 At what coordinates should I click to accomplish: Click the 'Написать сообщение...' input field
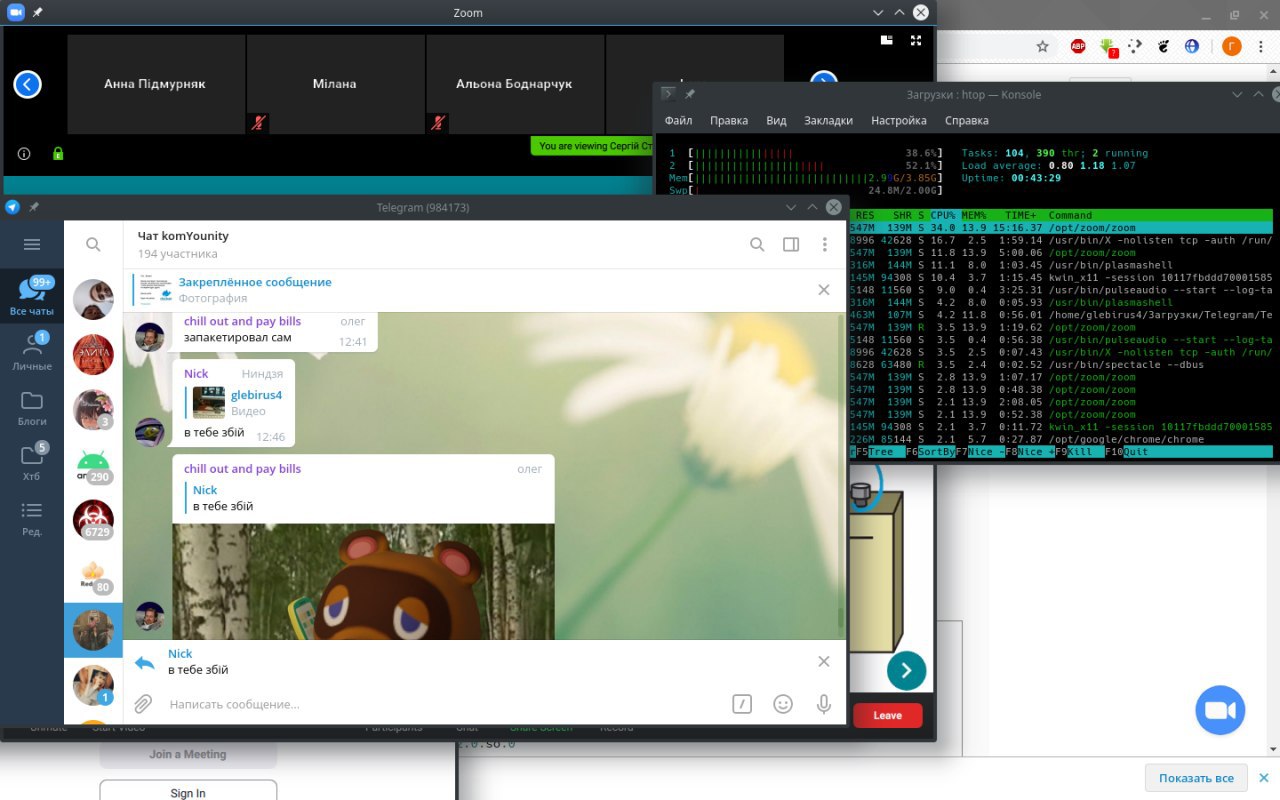tap(440, 704)
